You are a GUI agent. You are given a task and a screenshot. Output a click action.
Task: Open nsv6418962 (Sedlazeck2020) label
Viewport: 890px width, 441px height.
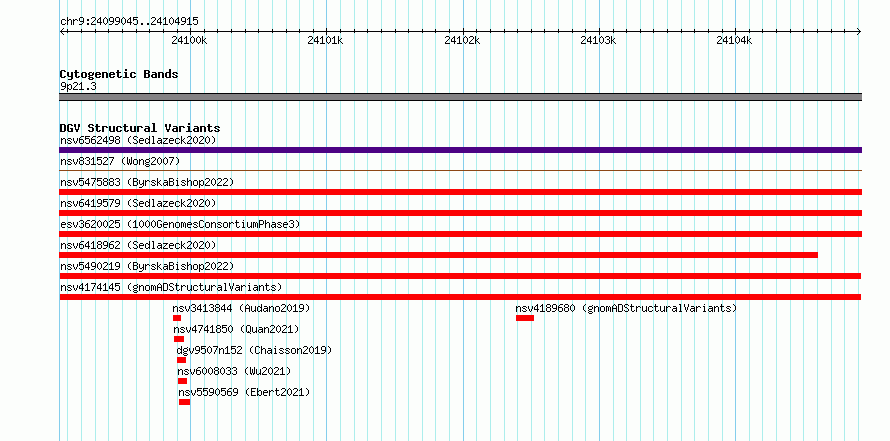(138, 245)
